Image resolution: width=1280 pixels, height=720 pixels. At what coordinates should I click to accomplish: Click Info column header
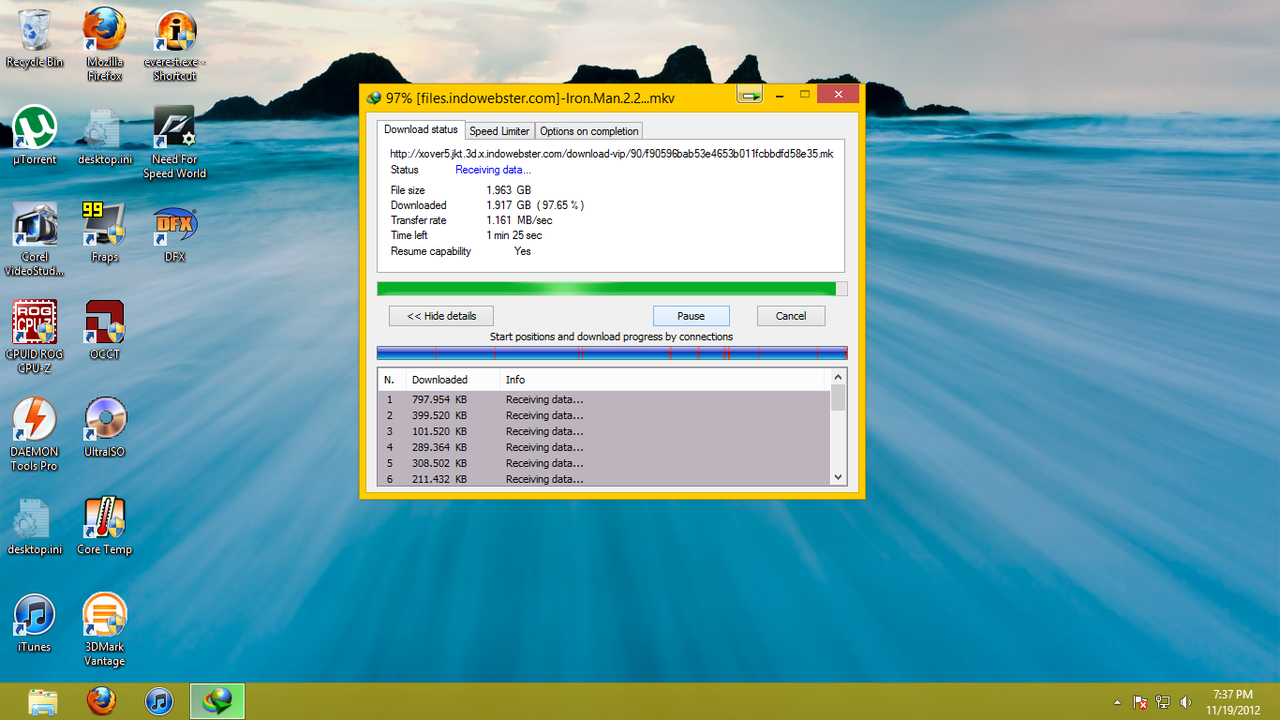[x=661, y=380]
